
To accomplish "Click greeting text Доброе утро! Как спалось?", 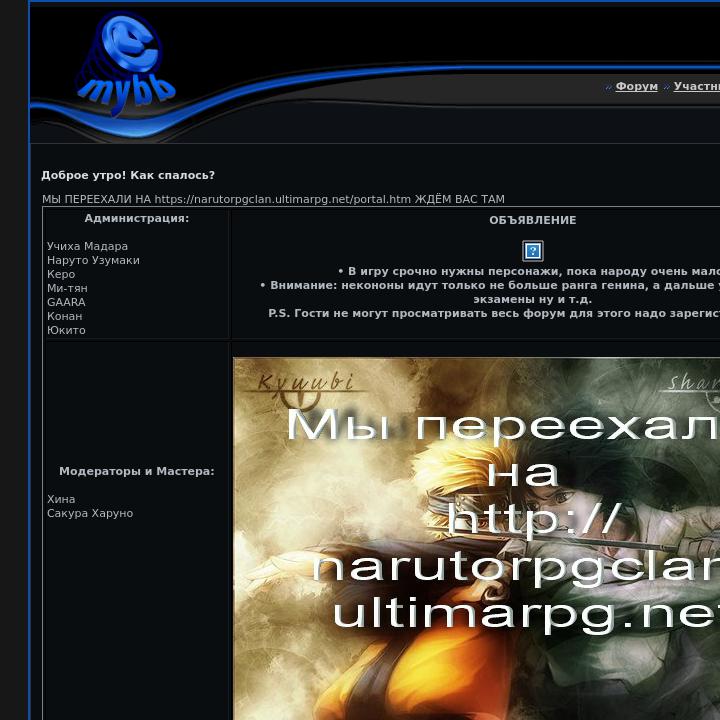I will [x=128, y=175].
